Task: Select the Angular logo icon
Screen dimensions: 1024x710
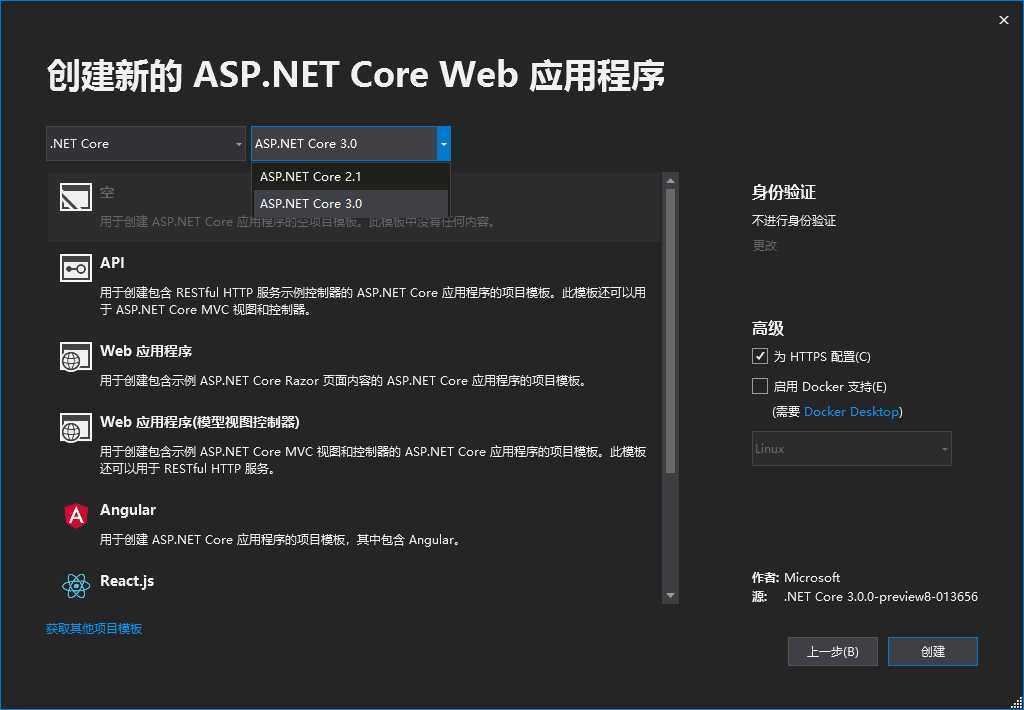Action: tap(76, 515)
